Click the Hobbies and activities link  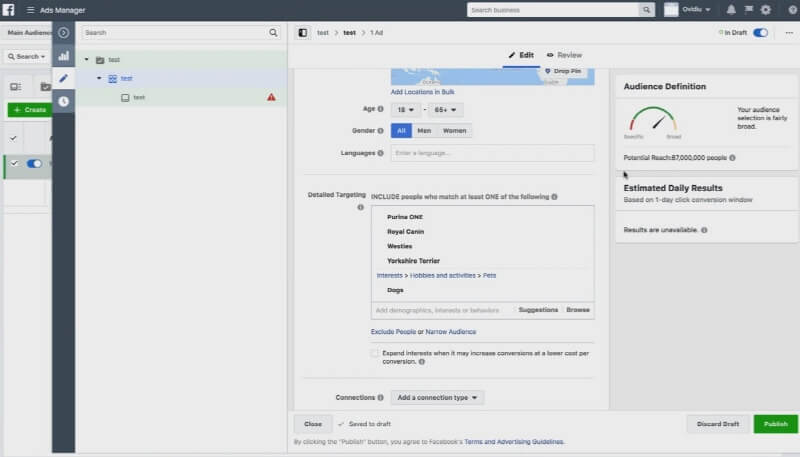coord(442,275)
